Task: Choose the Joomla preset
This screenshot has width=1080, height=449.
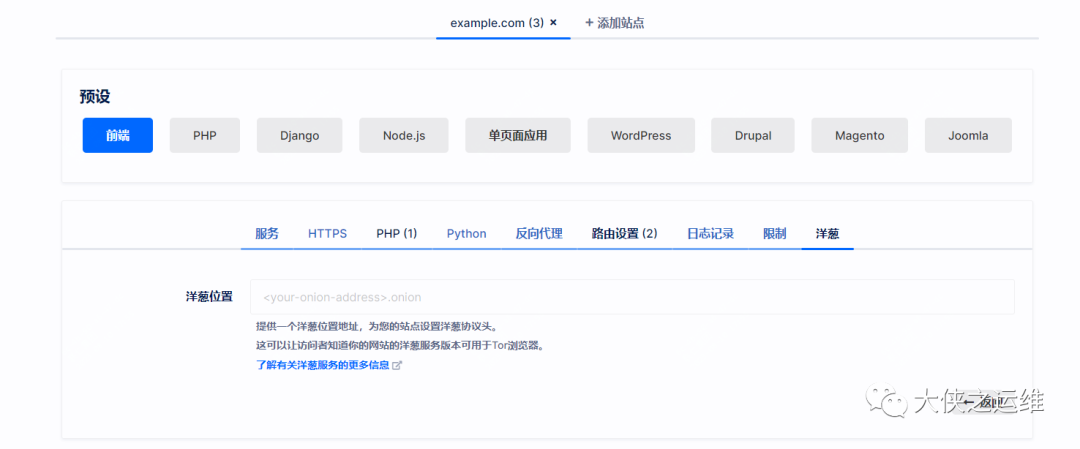Action: [968, 136]
